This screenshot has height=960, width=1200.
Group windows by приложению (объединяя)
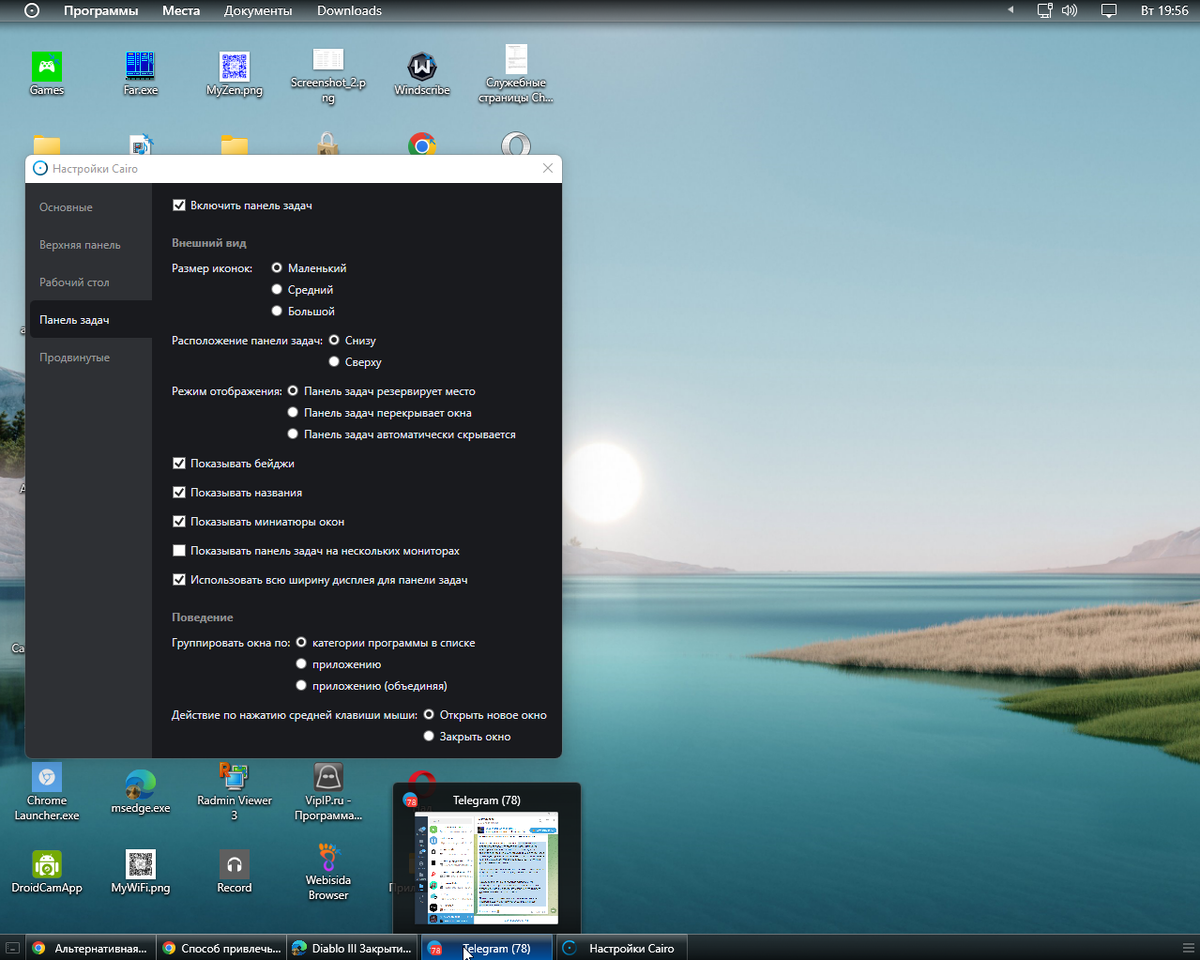click(301, 685)
